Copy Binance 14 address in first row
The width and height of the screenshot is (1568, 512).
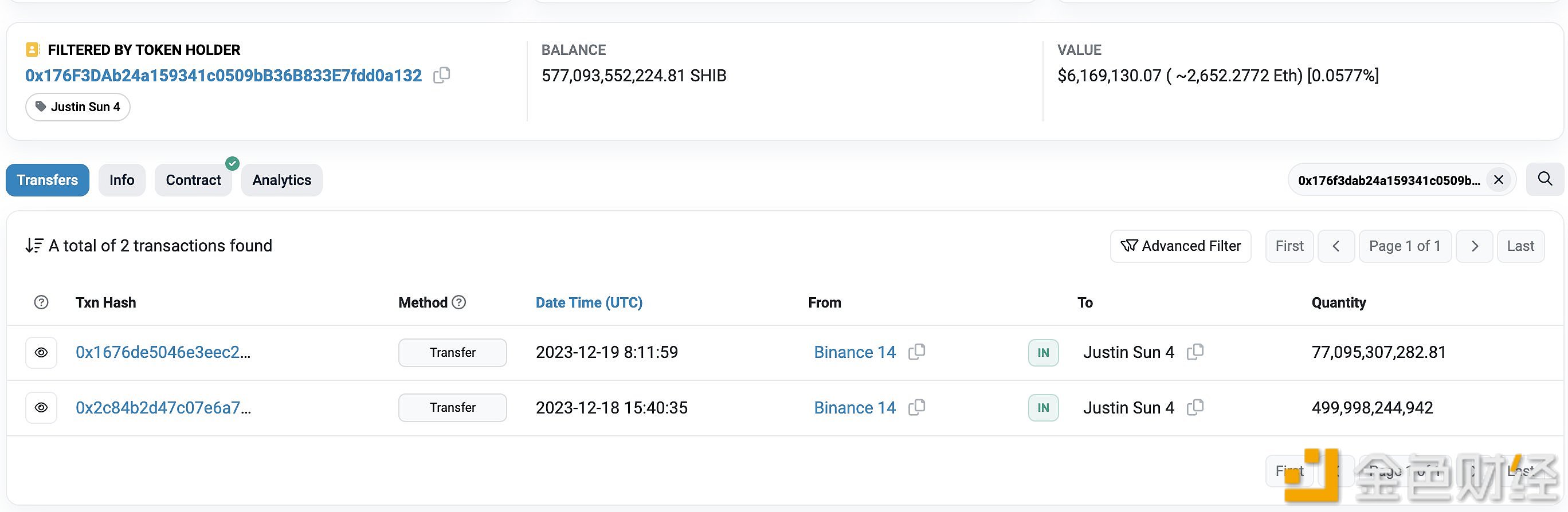point(917,352)
